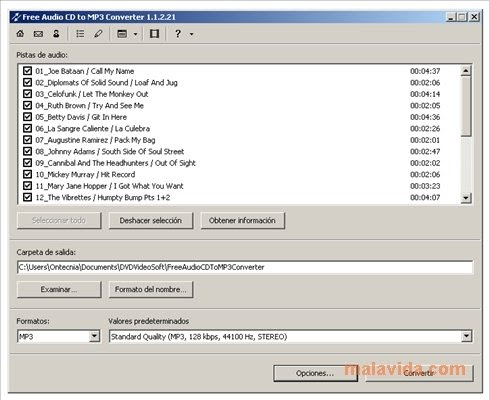Toggle checkbox for 04 Ruth Brown track
This screenshot has height=400, width=489.
pos(27,105)
